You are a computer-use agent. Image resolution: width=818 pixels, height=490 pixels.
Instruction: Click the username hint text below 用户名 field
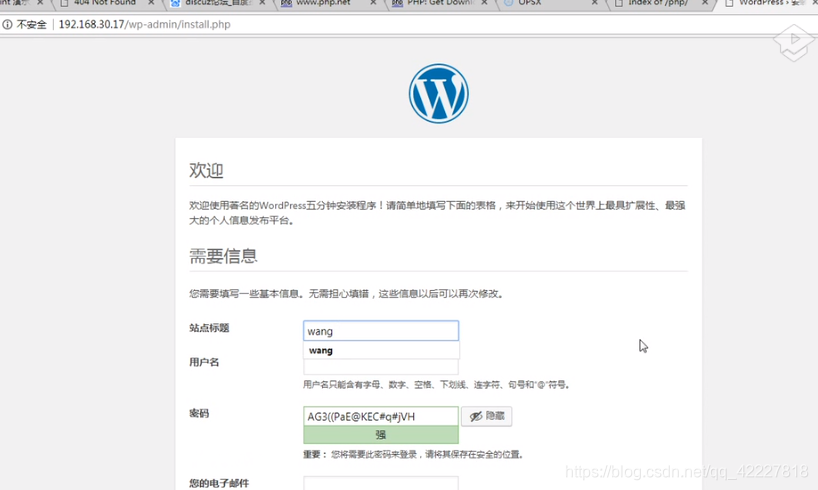[437, 385]
